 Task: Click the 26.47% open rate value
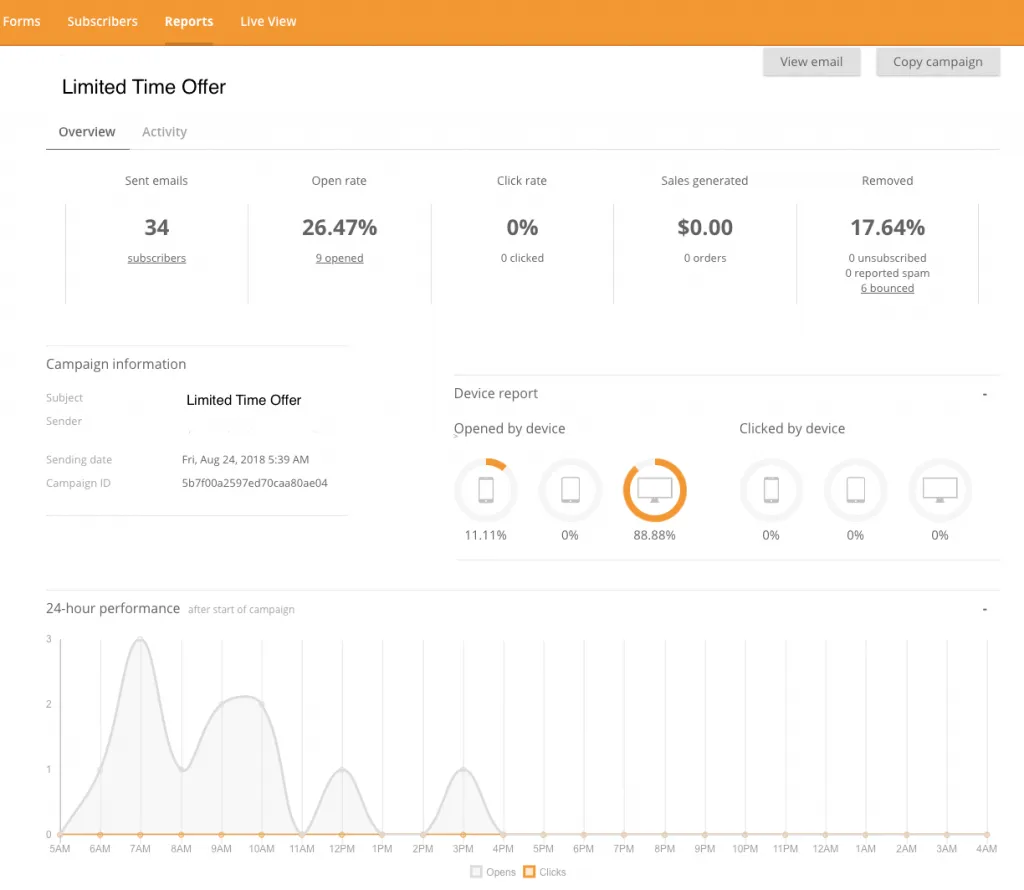tap(340, 227)
